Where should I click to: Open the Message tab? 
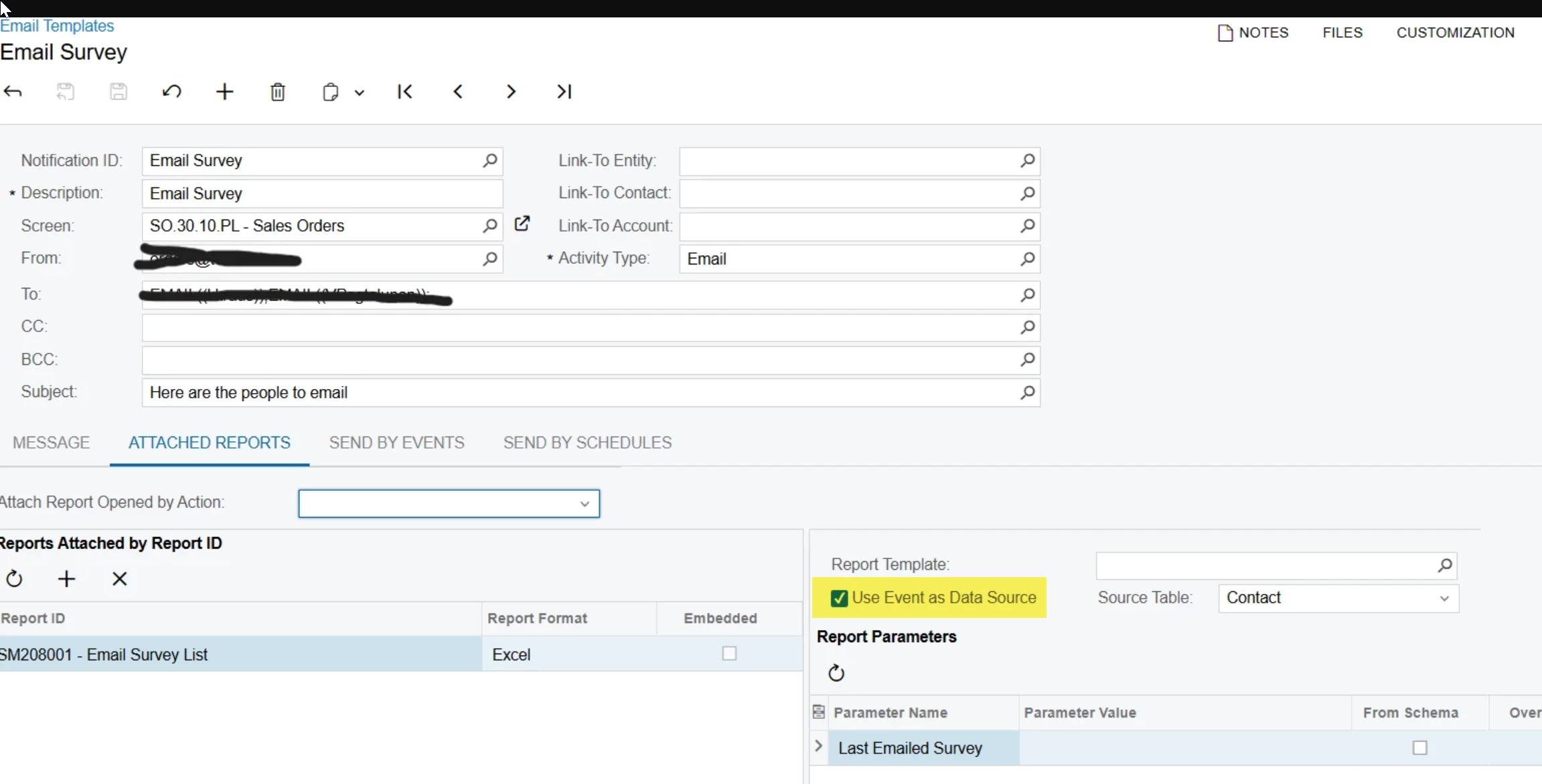pos(51,443)
